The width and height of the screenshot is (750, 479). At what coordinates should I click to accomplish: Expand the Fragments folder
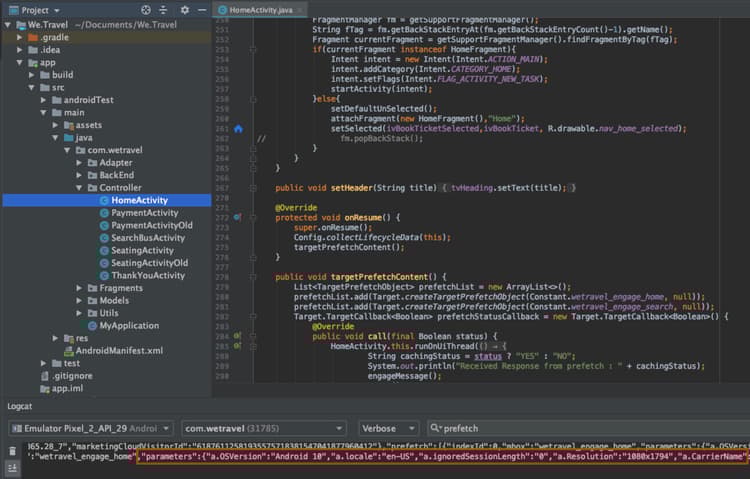click(x=80, y=288)
